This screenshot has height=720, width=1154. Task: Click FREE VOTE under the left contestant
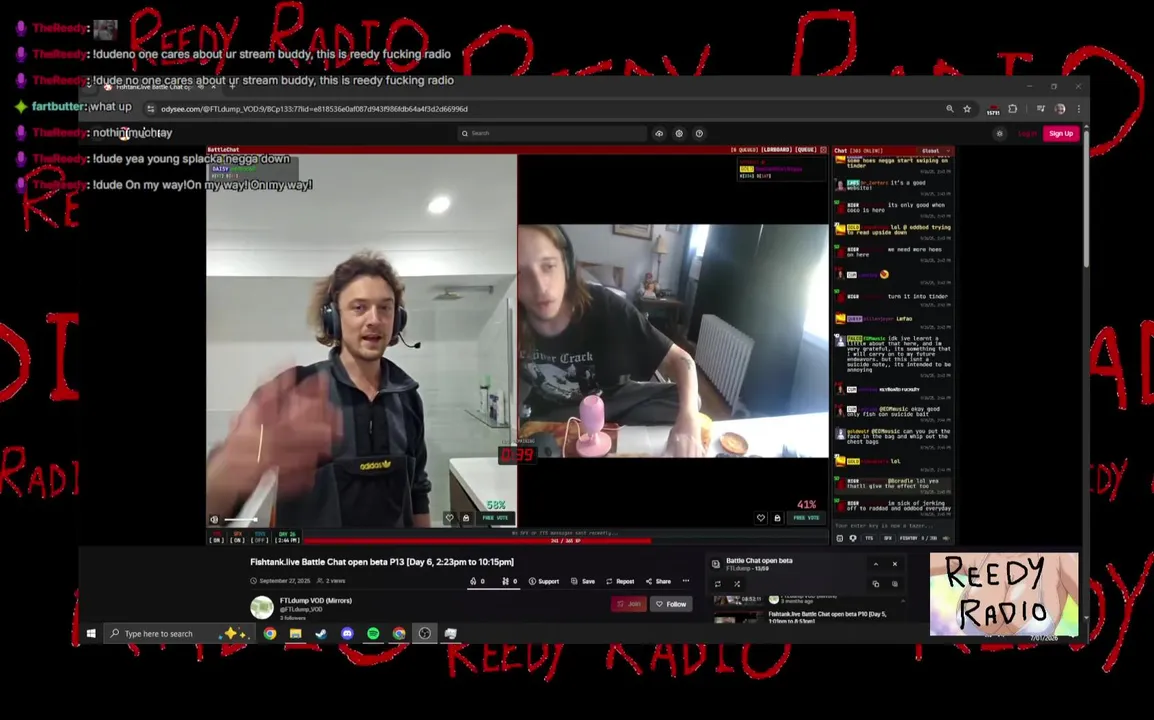(496, 518)
